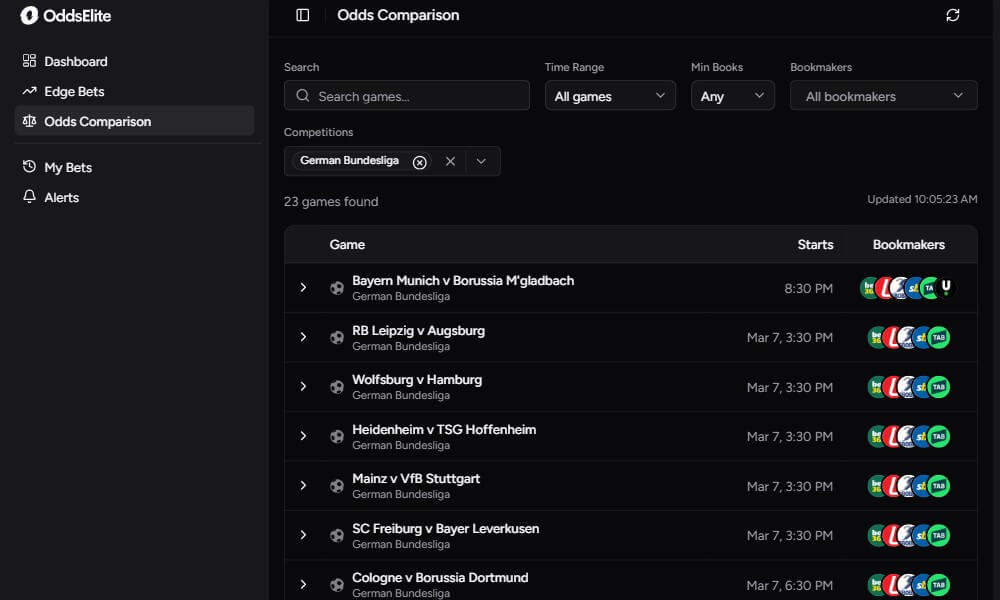Toggle the sidebar collapse icon beside Odds Comparison
This screenshot has width=1000, height=600.
302,15
